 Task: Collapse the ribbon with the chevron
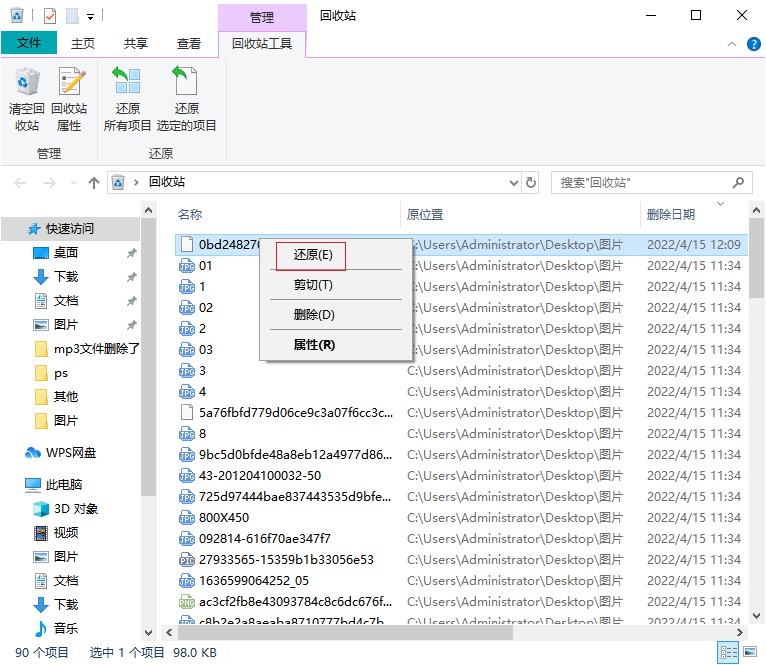coord(732,44)
